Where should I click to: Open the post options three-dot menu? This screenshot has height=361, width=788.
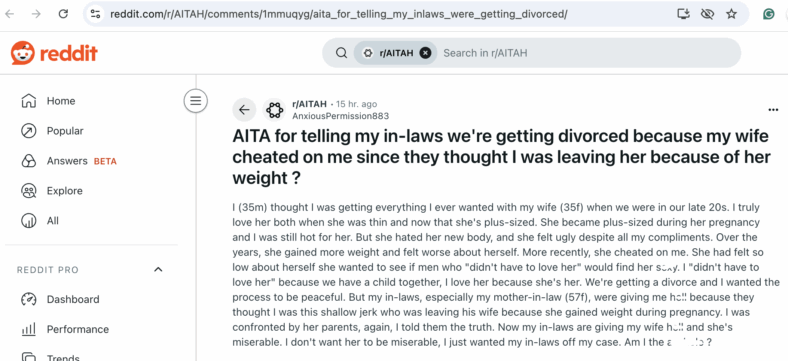(773, 110)
